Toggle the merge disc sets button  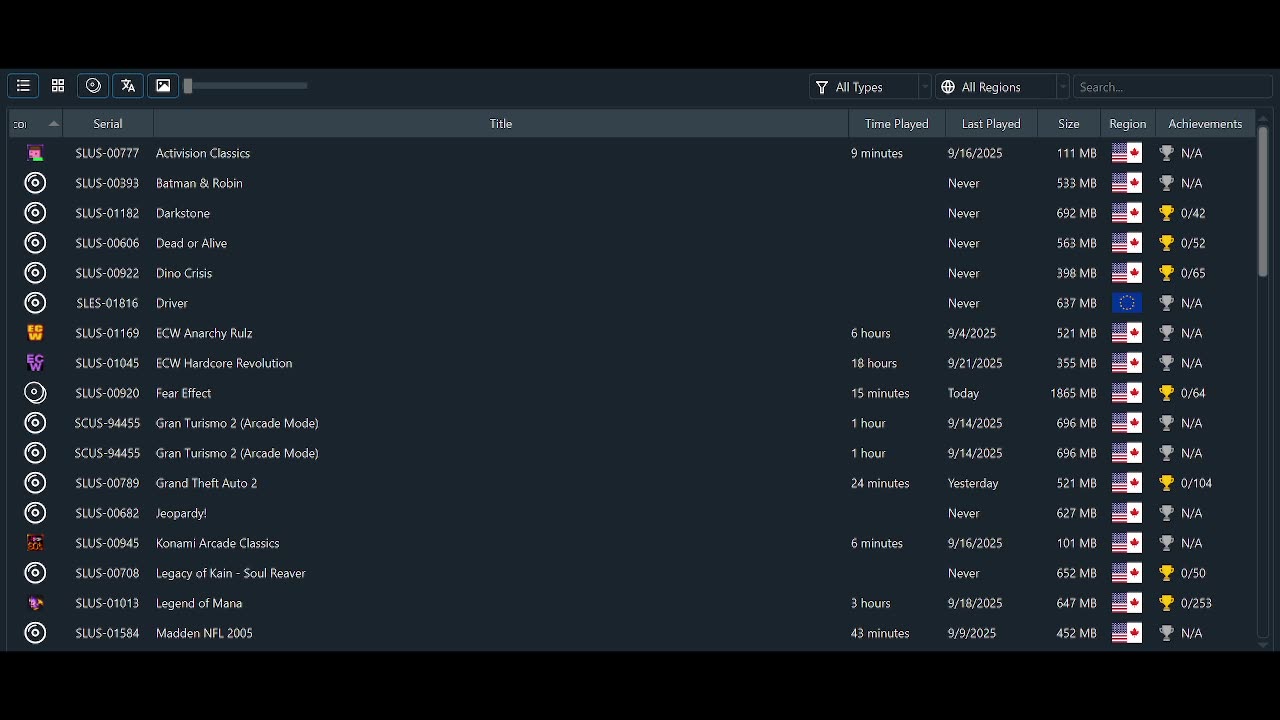coord(93,86)
